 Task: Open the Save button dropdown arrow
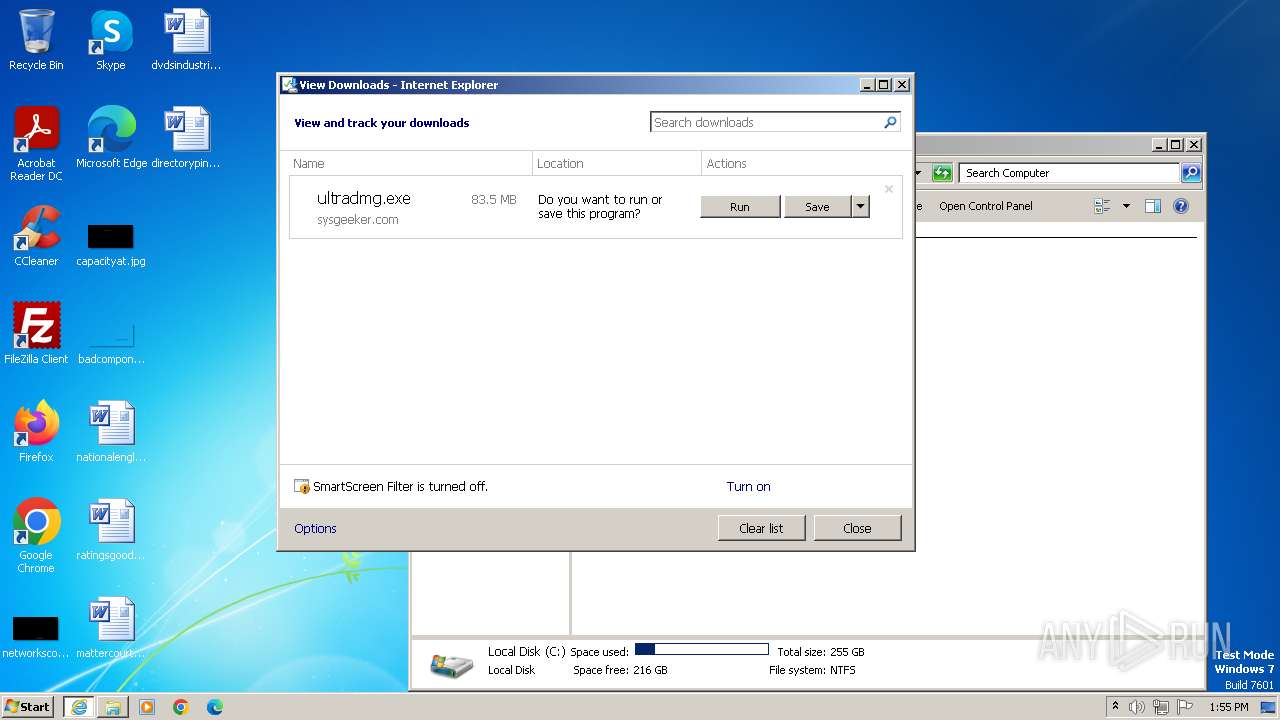(x=860, y=207)
